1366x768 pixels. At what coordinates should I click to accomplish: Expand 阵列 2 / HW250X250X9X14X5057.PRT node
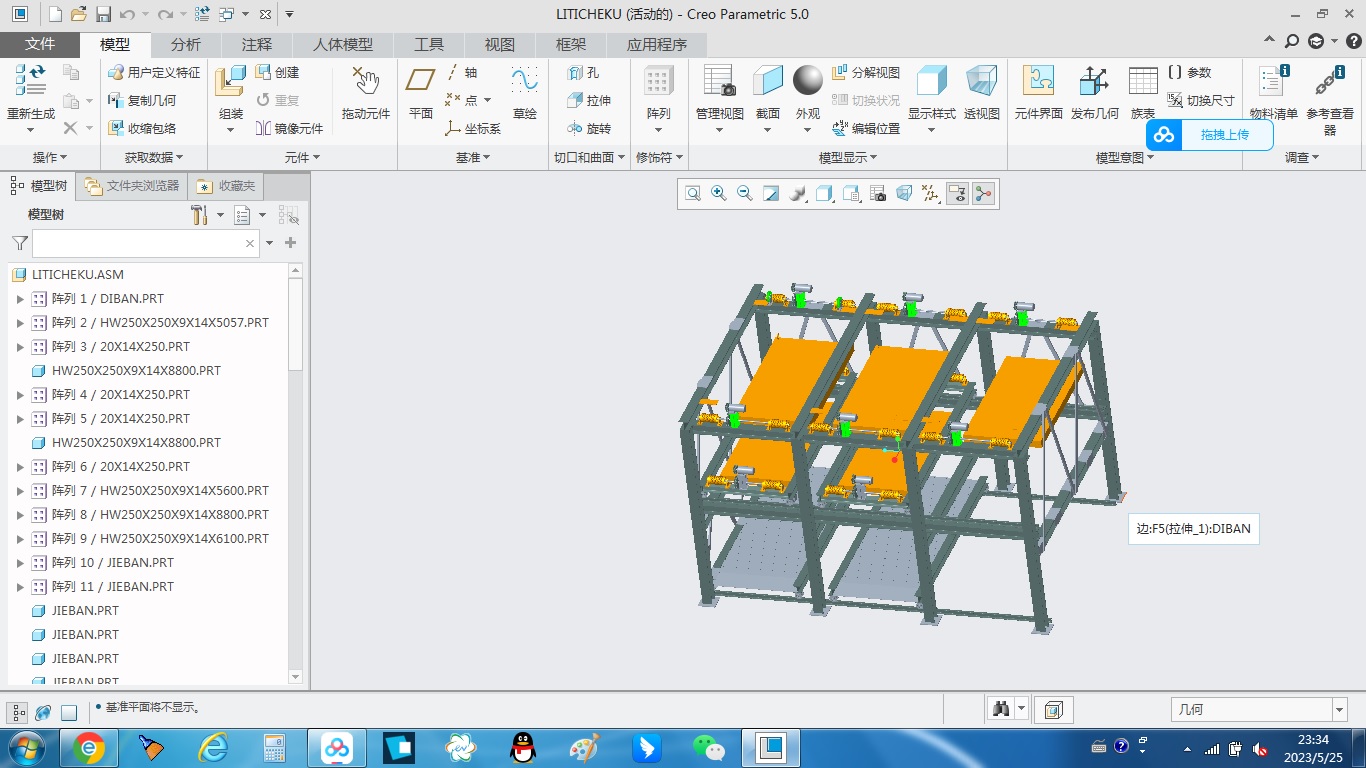[20, 322]
